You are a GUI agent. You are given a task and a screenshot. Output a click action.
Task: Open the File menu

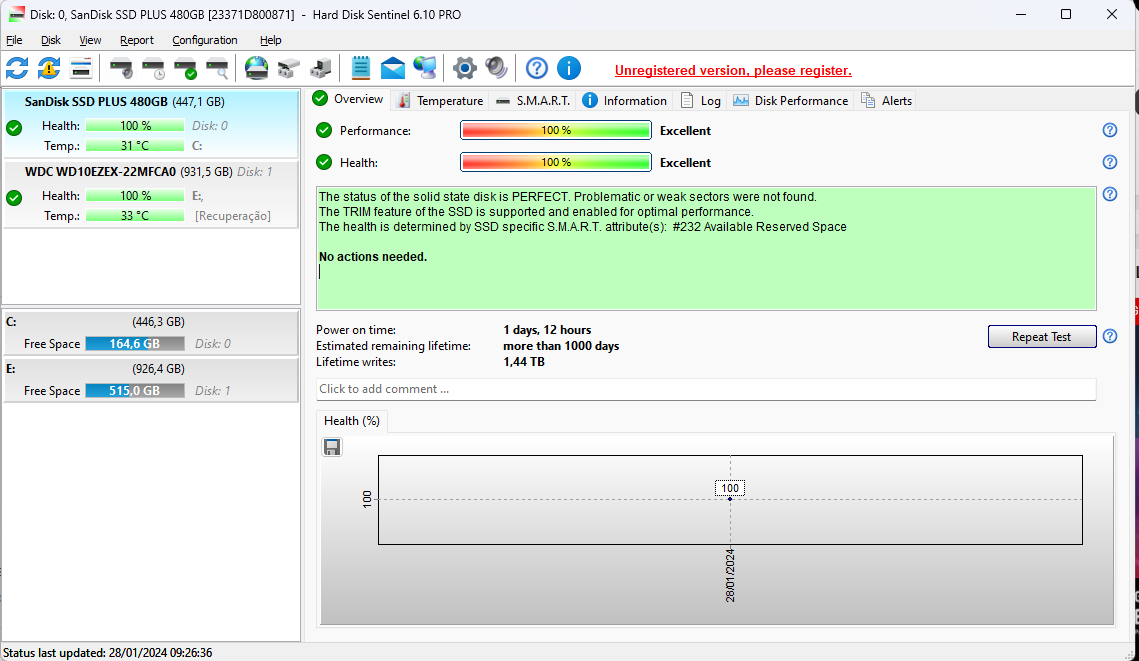click(14, 40)
